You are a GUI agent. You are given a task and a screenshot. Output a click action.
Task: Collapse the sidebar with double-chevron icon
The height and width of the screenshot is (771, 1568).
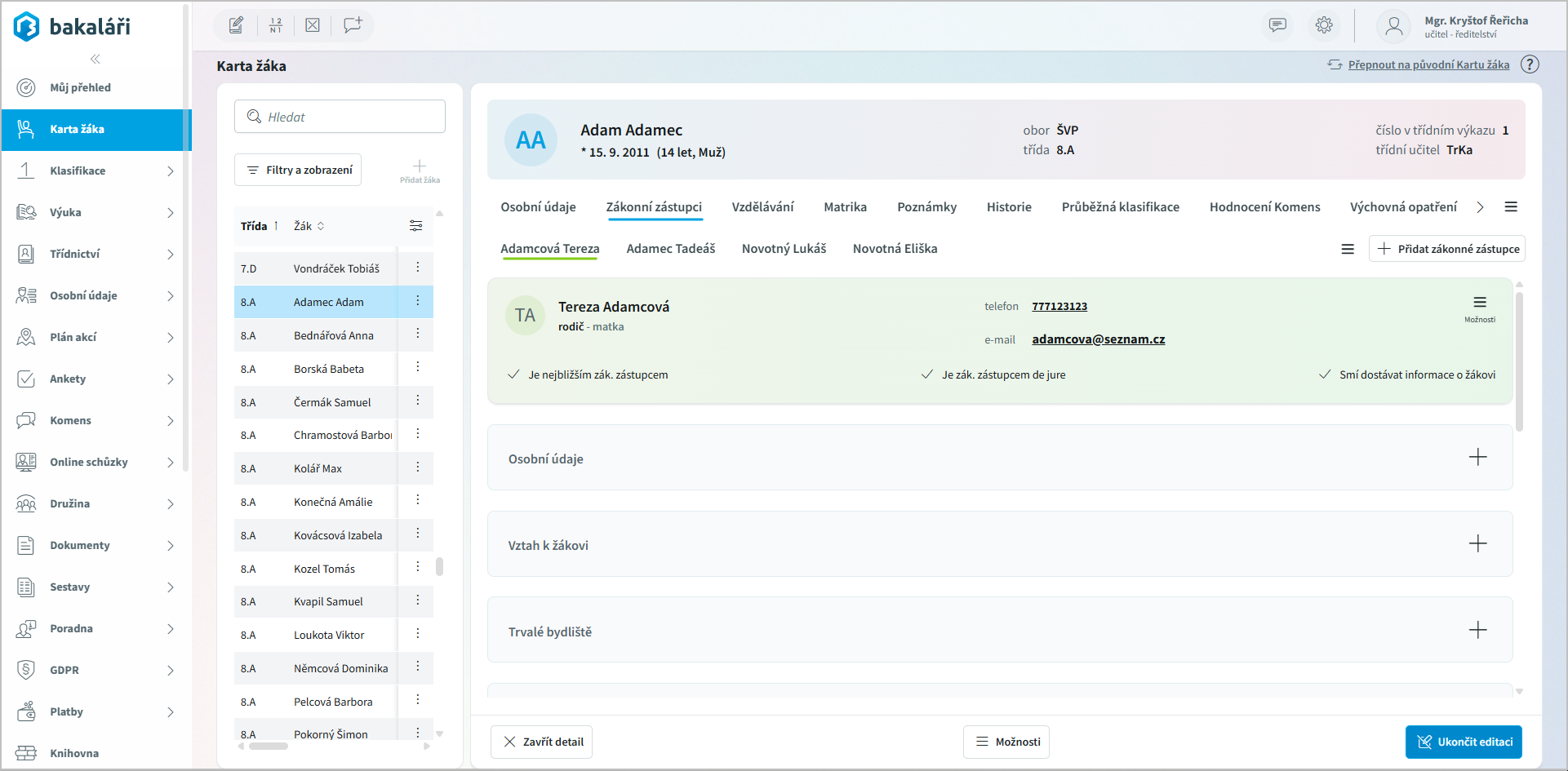pyautogui.click(x=96, y=59)
